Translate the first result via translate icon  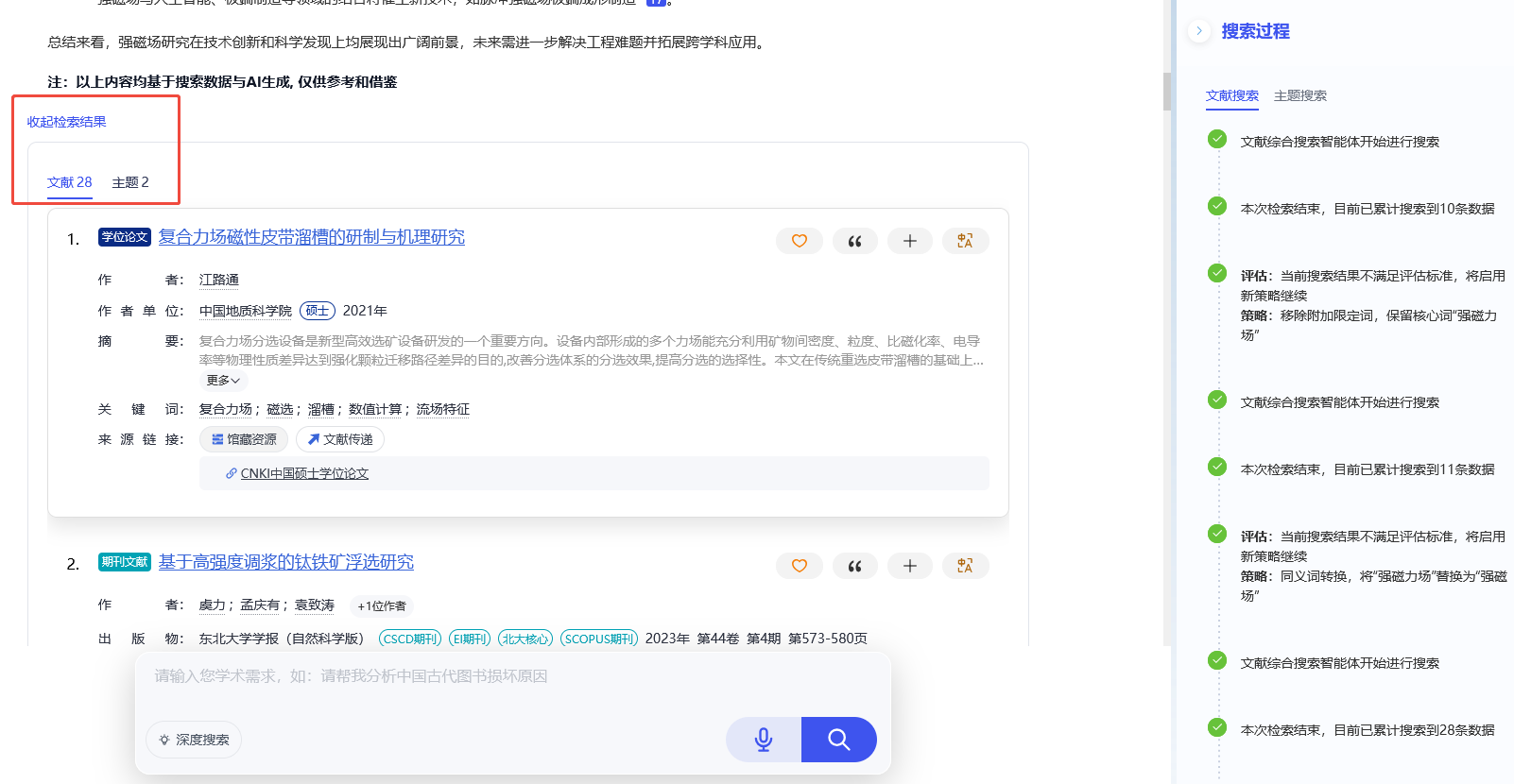click(x=965, y=241)
